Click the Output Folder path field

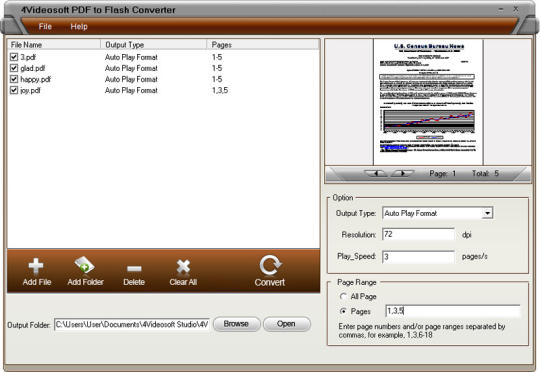tap(132, 324)
